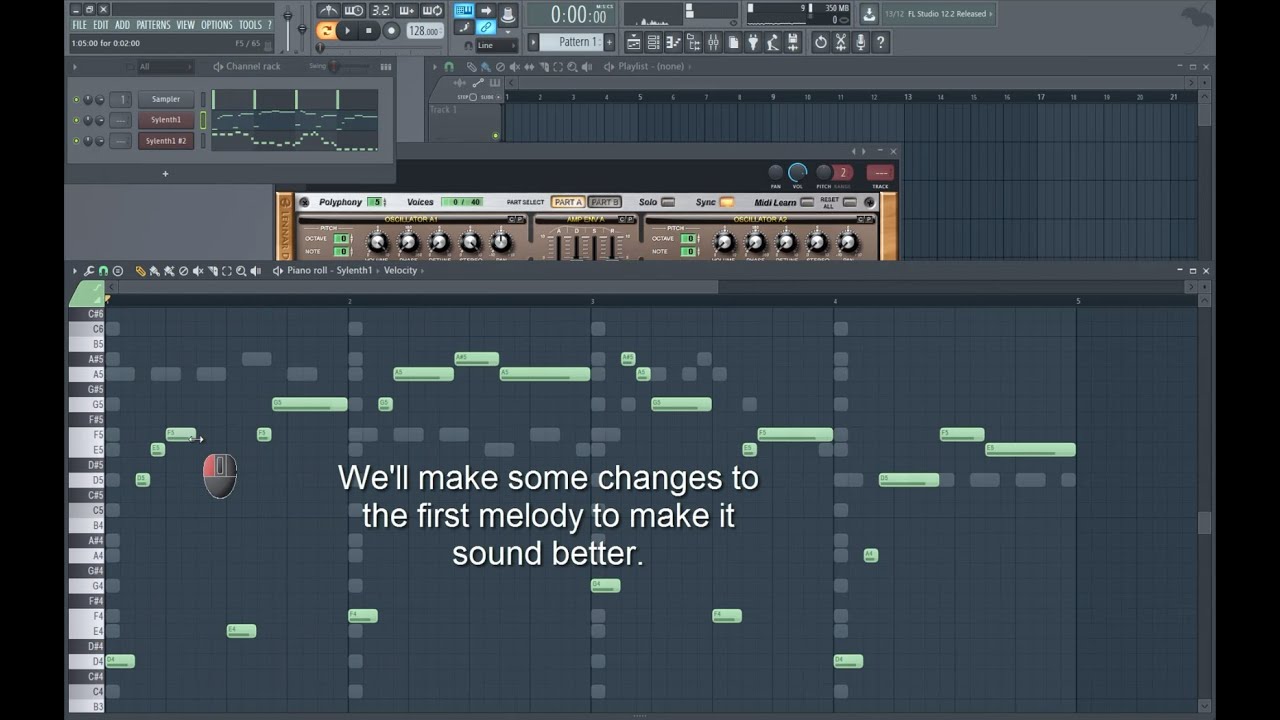Mute Track 1 in the playlist

pos(495,135)
